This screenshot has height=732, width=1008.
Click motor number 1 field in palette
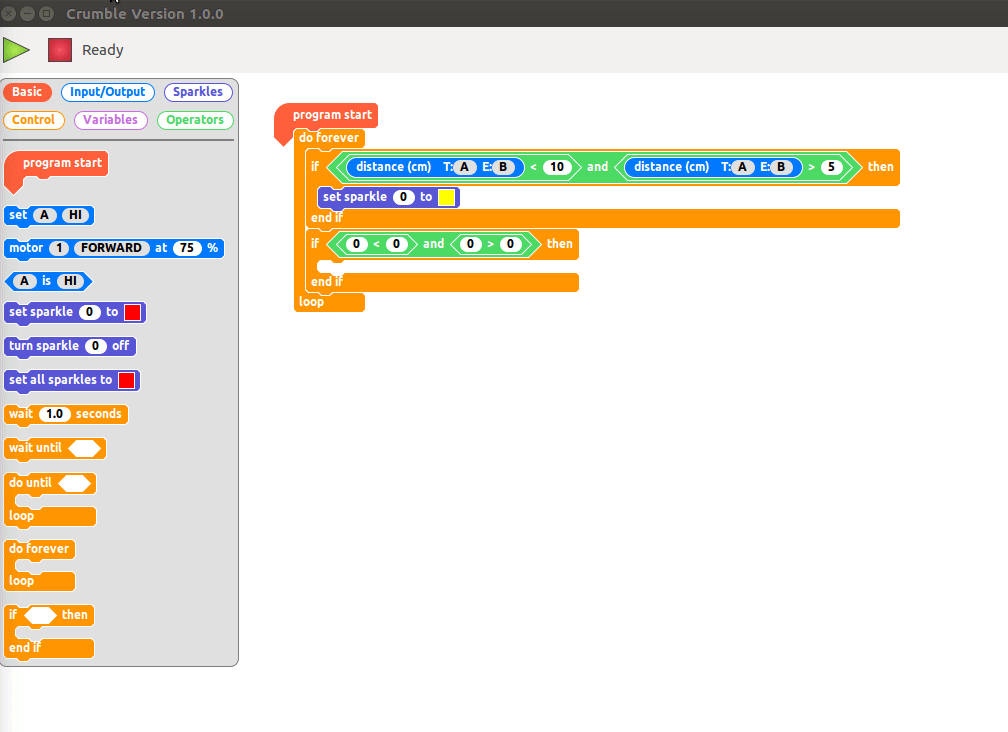point(59,248)
